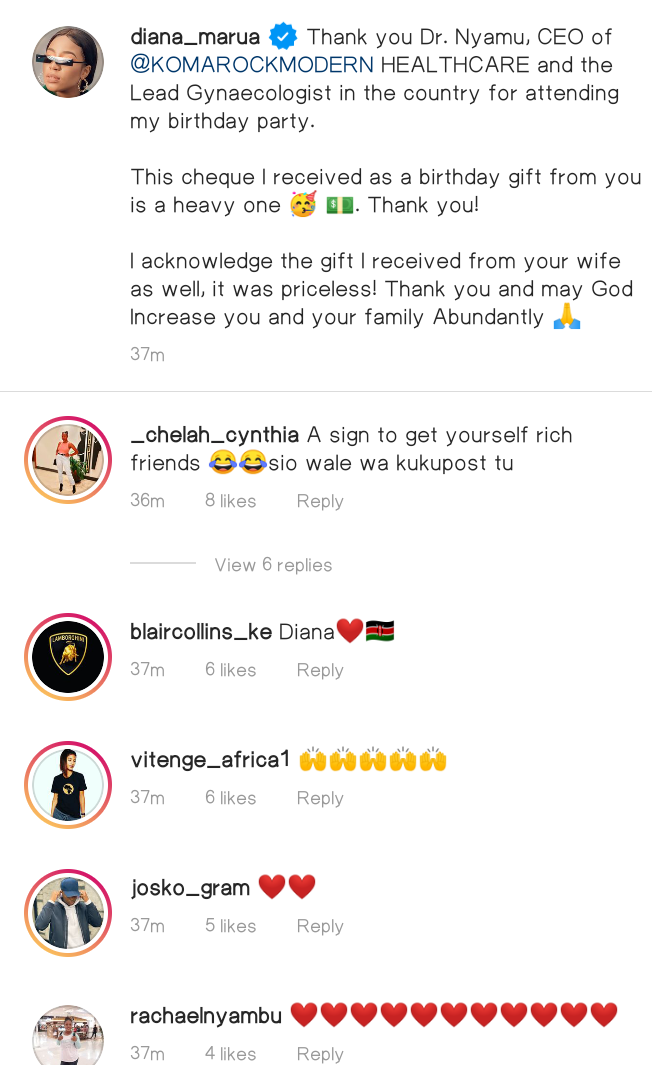Screen dimensions: 652x1065
Task: Reply to blaircollins_ke's comment
Action: coord(320,670)
